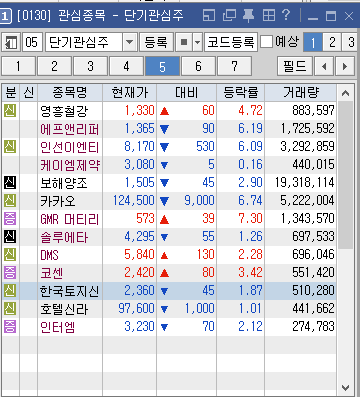The width and height of the screenshot is (360, 397).
Task: Click the black 신 badge for 솔루에타
Action: [10, 236]
